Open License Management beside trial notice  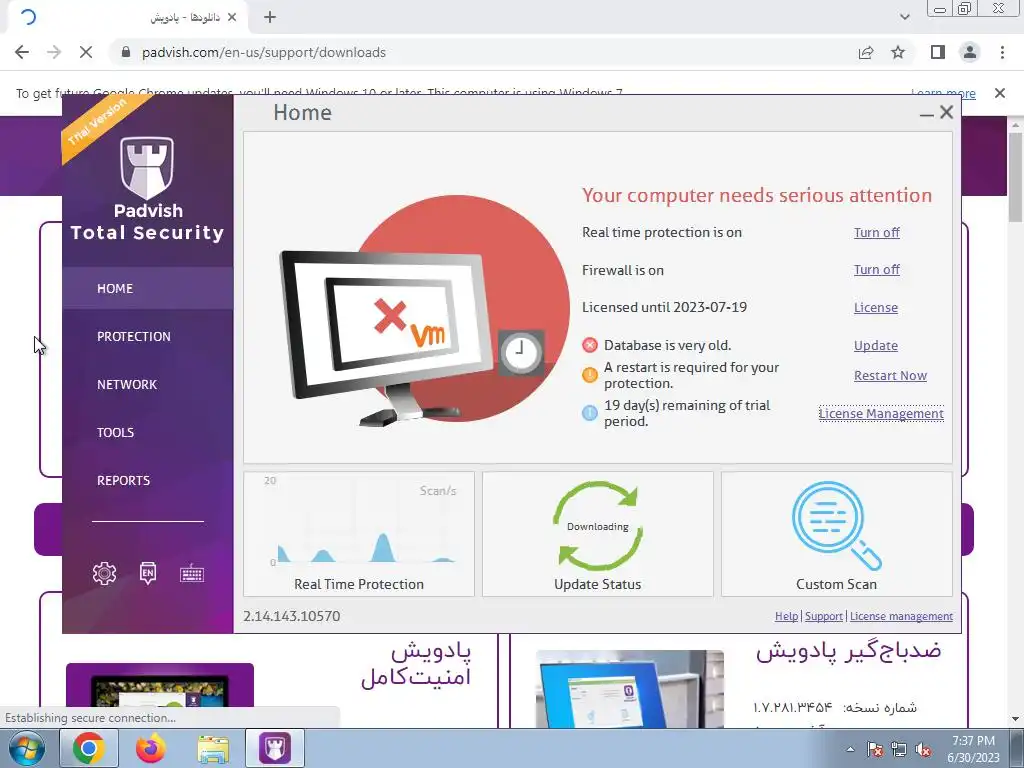(x=881, y=413)
